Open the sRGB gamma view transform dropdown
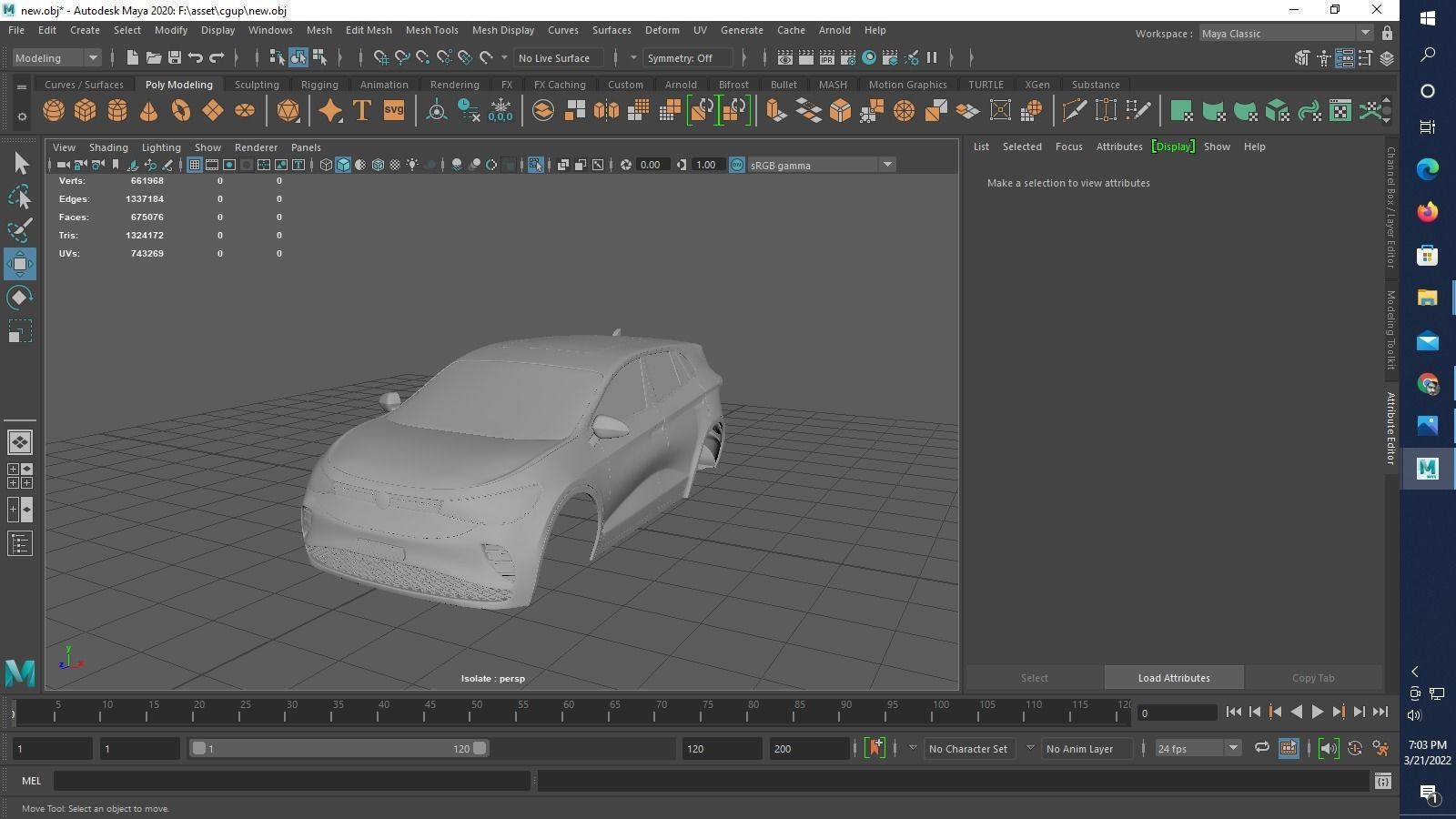Image resolution: width=1456 pixels, height=819 pixels. pyautogui.click(x=822, y=165)
